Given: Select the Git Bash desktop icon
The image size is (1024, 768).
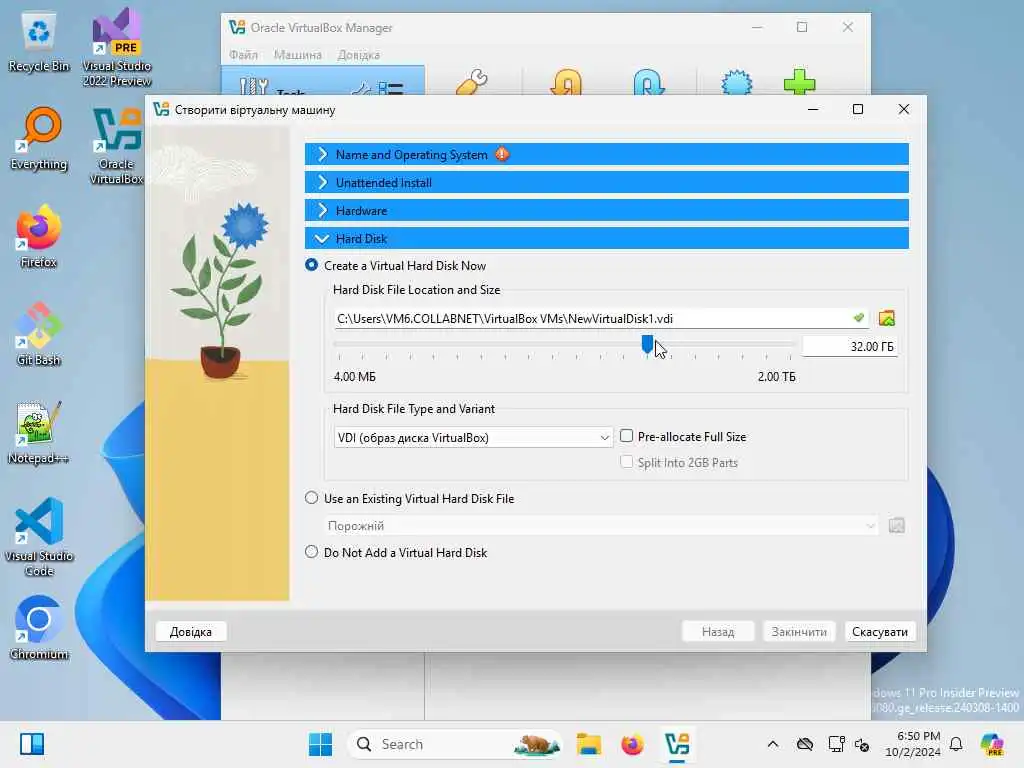Looking at the screenshot, I should (39, 334).
